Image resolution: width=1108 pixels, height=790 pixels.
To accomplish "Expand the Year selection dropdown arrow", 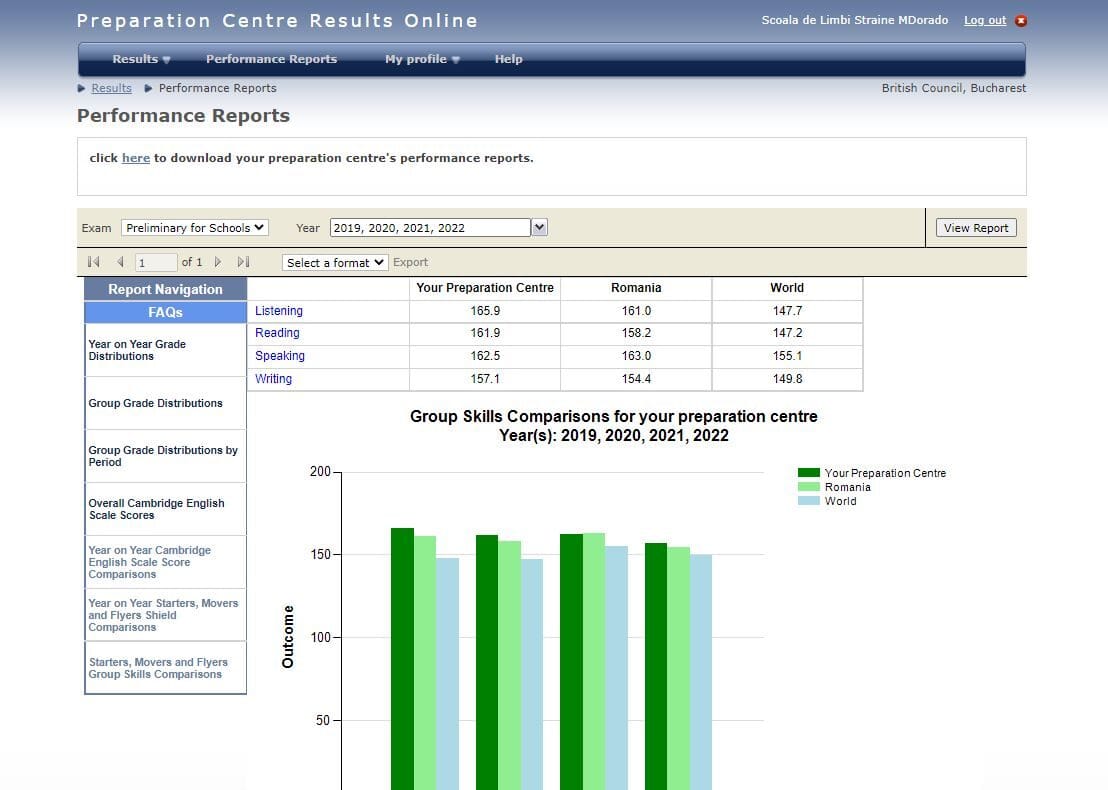I will click(539, 228).
